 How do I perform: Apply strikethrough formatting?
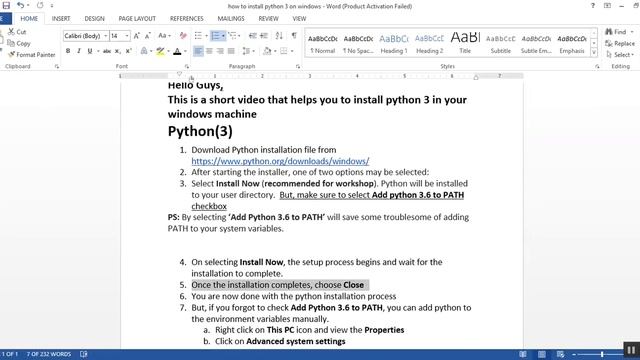coord(107,51)
